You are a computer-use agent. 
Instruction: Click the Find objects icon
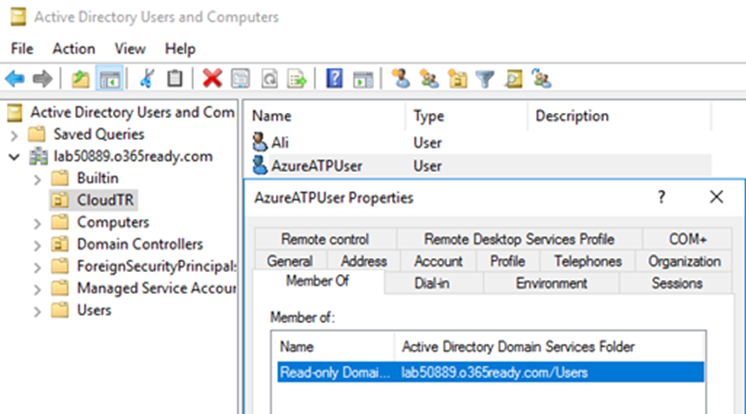coord(514,79)
